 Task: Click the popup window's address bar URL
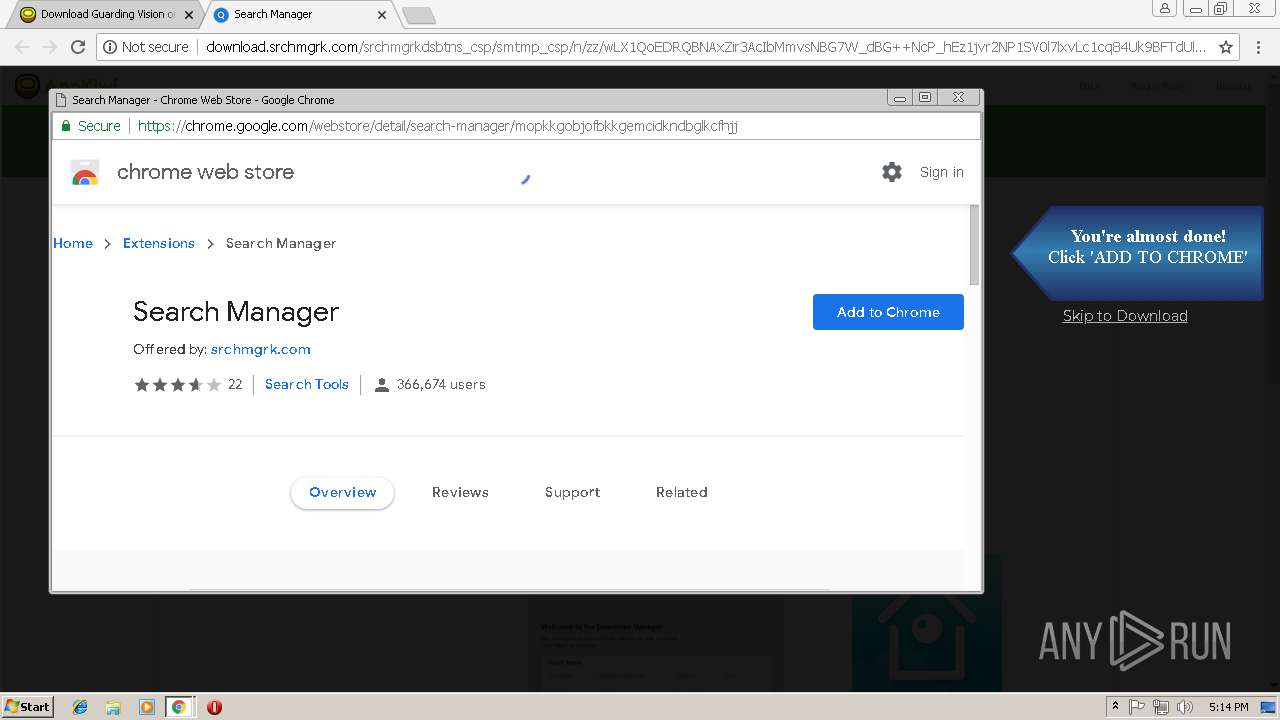(438, 126)
